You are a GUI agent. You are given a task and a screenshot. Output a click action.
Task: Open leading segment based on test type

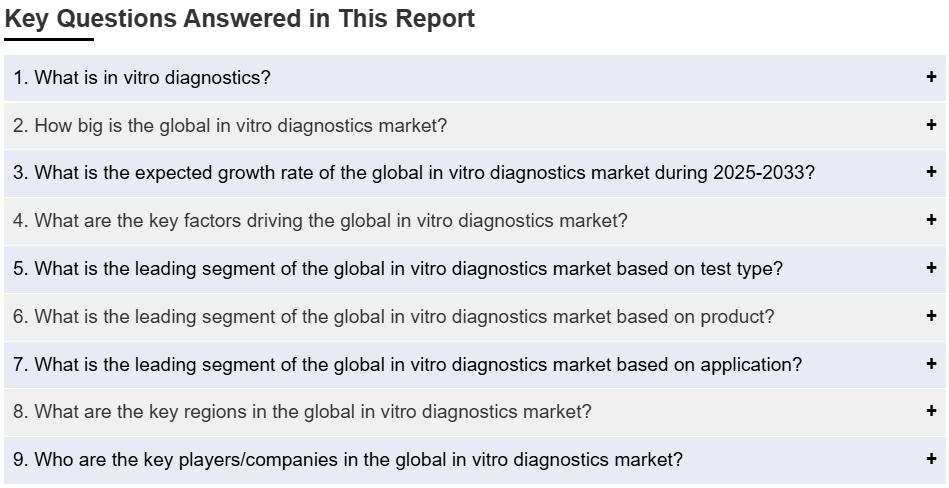tap(474, 269)
